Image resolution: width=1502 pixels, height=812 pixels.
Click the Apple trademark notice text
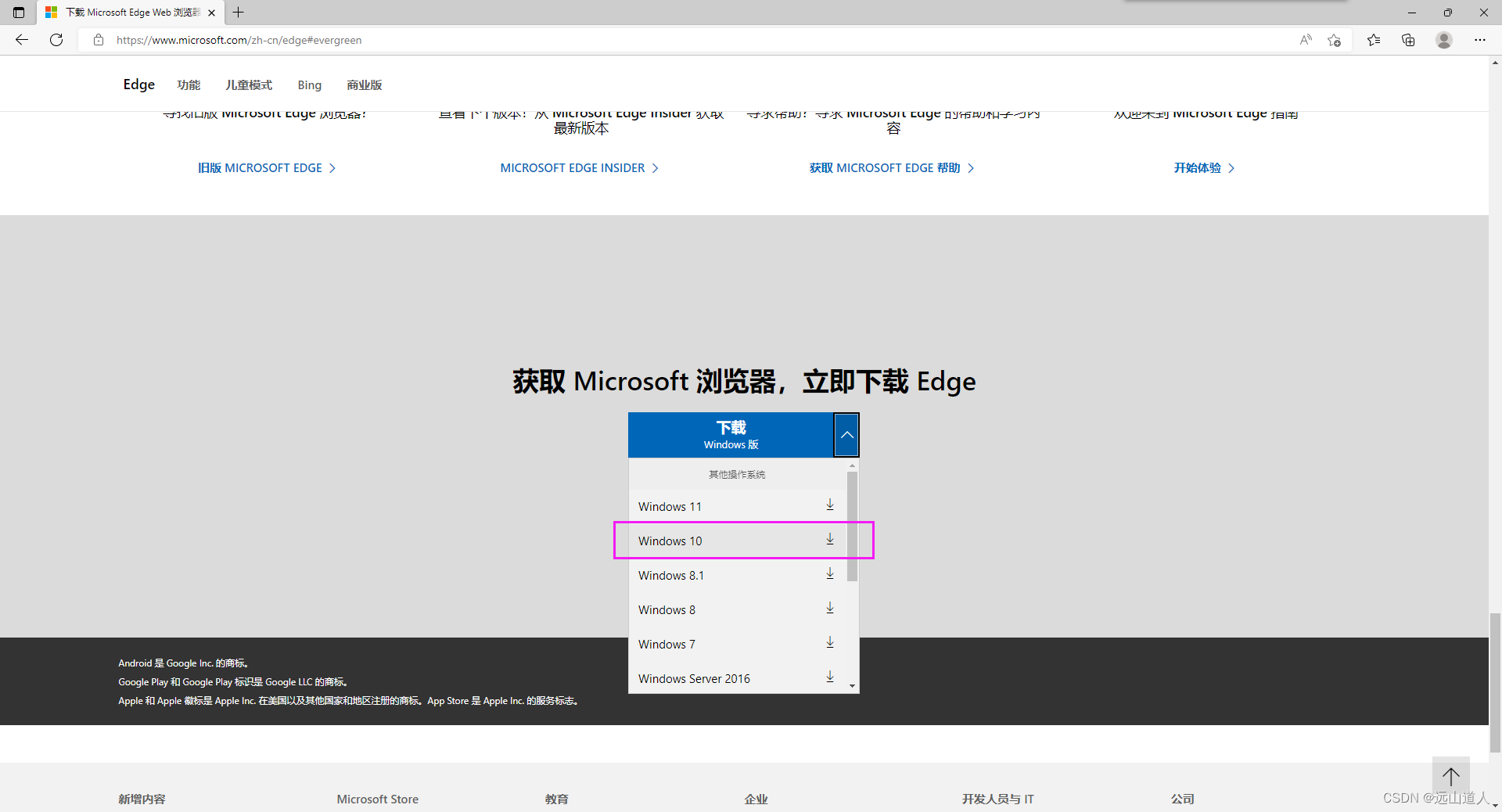click(x=348, y=701)
